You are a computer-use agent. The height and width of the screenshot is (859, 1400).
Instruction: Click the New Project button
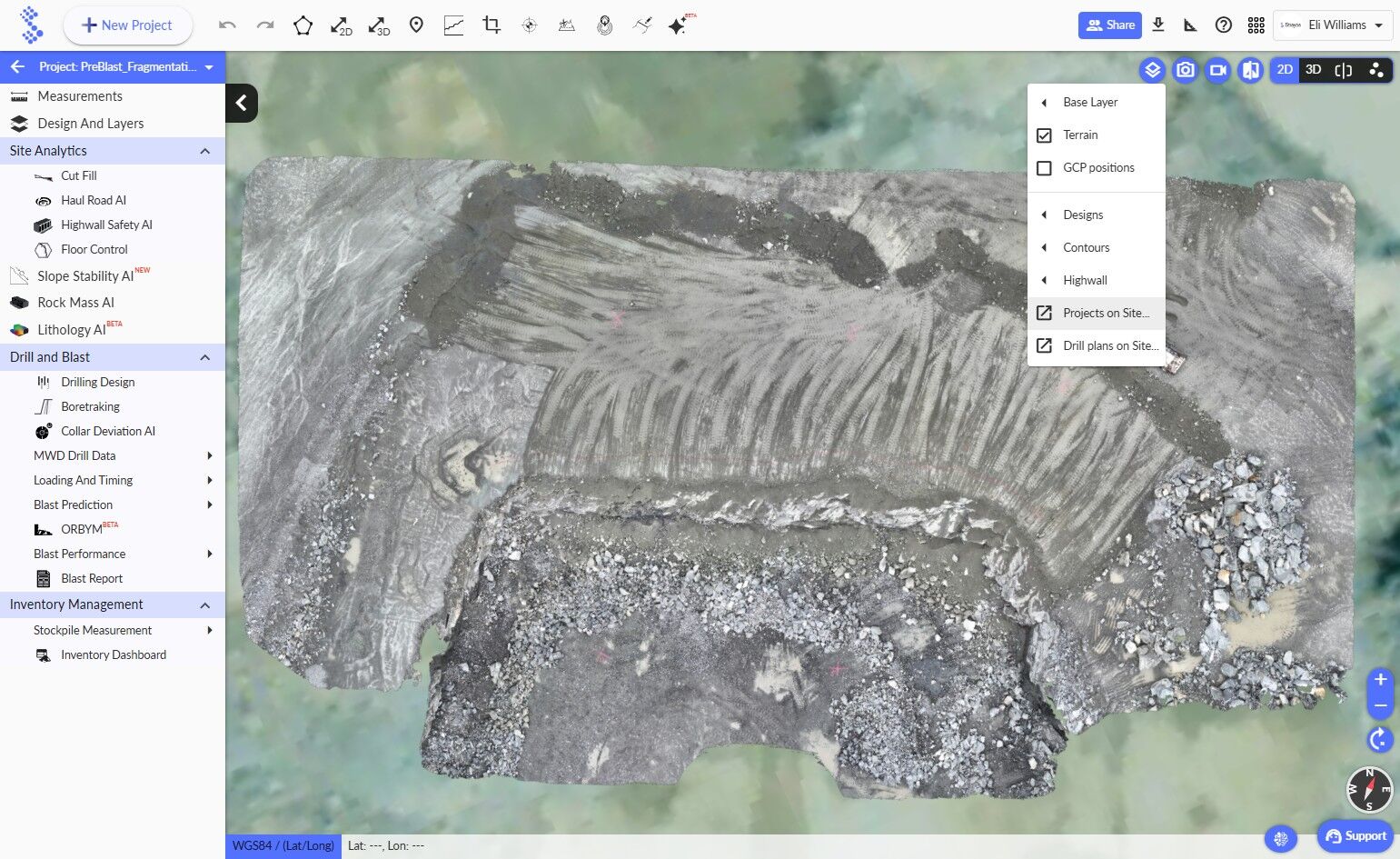[127, 25]
